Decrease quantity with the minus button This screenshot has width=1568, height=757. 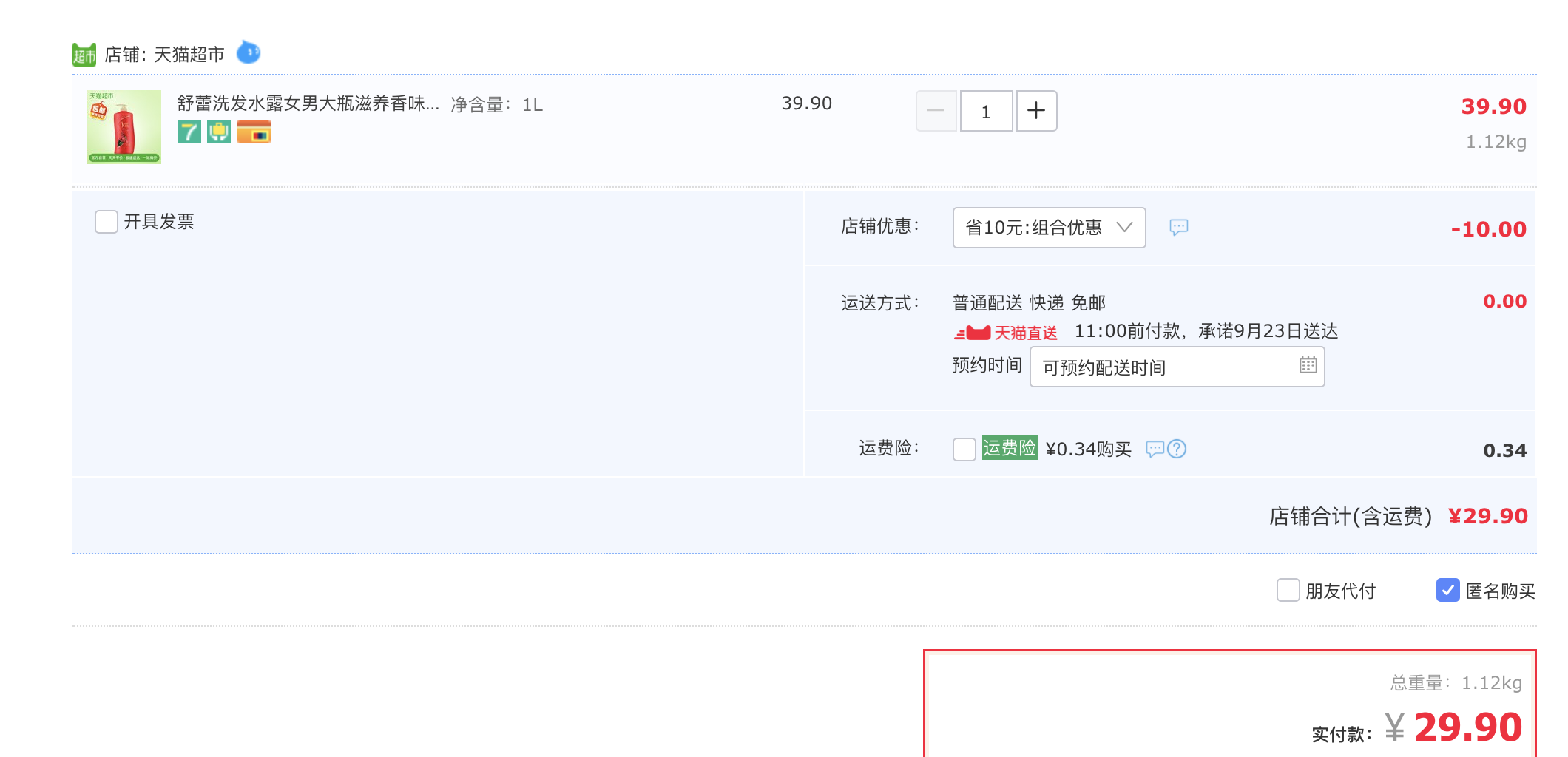click(936, 111)
